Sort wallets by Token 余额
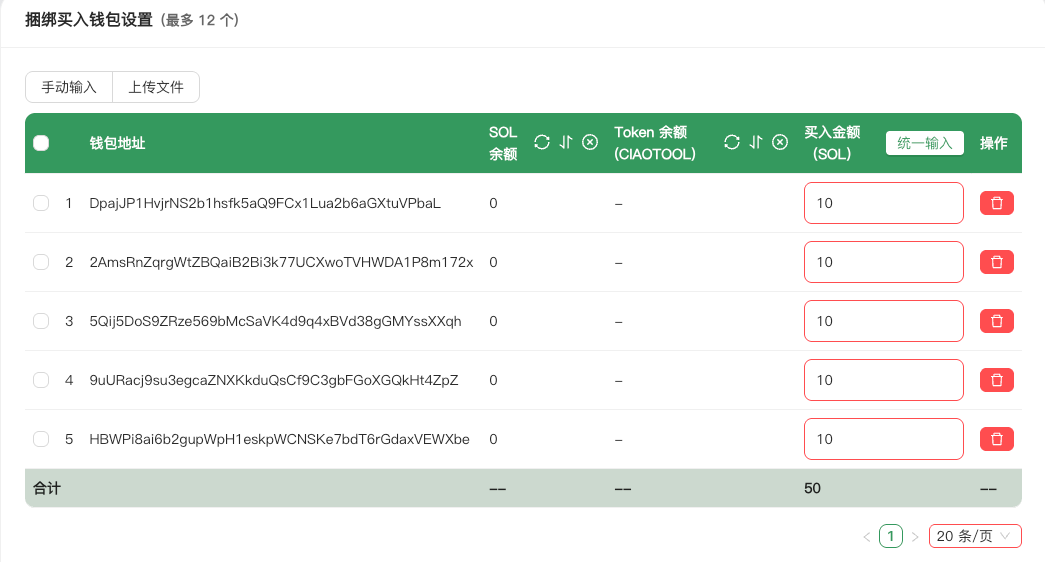 coord(756,142)
